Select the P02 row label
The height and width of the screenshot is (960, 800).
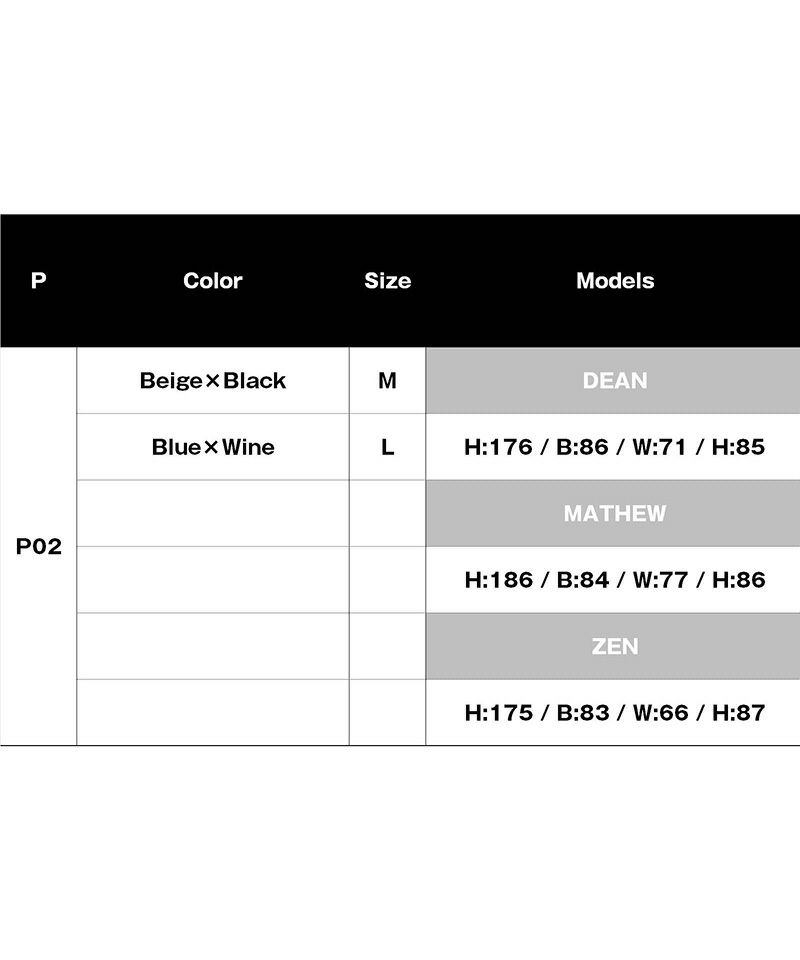point(38,547)
